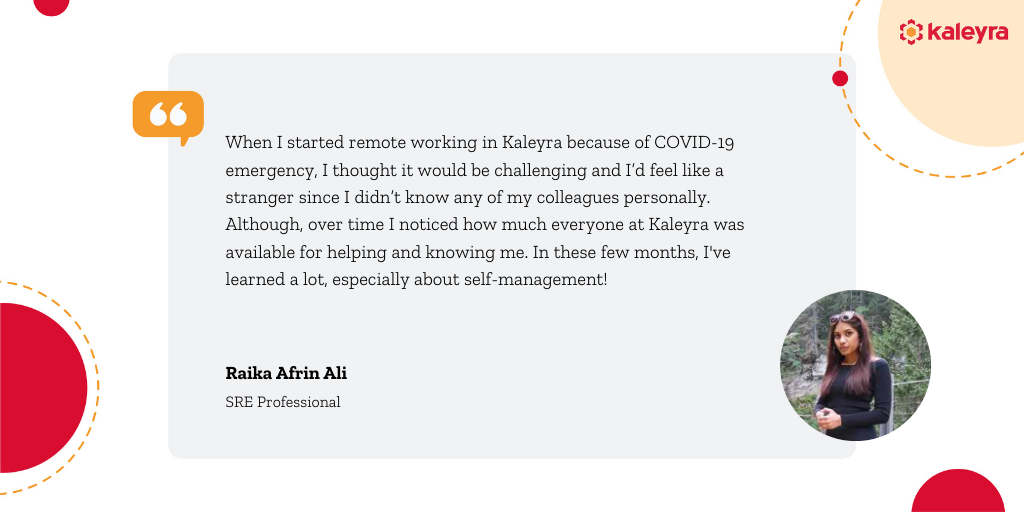This screenshot has width=1024, height=512.
Task: Click the red kaleyra wordmark text
Action: tap(967, 32)
